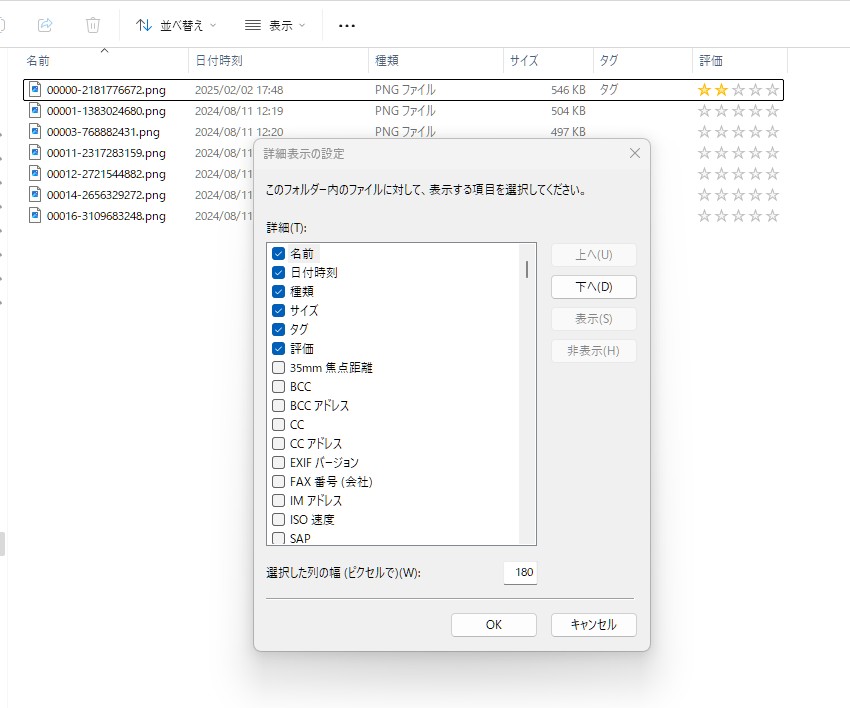
Task: Uncheck the サイズ checkbox
Action: click(278, 311)
